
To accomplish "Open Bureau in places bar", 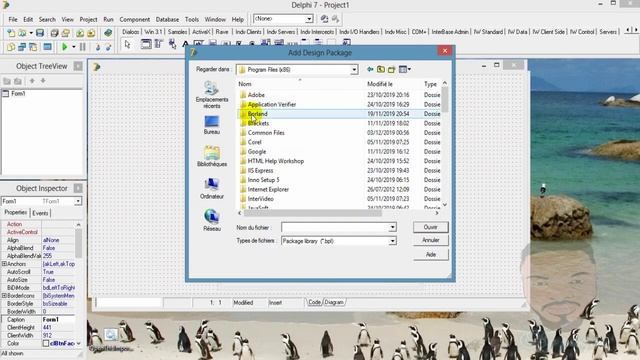I will [x=211, y=125].
